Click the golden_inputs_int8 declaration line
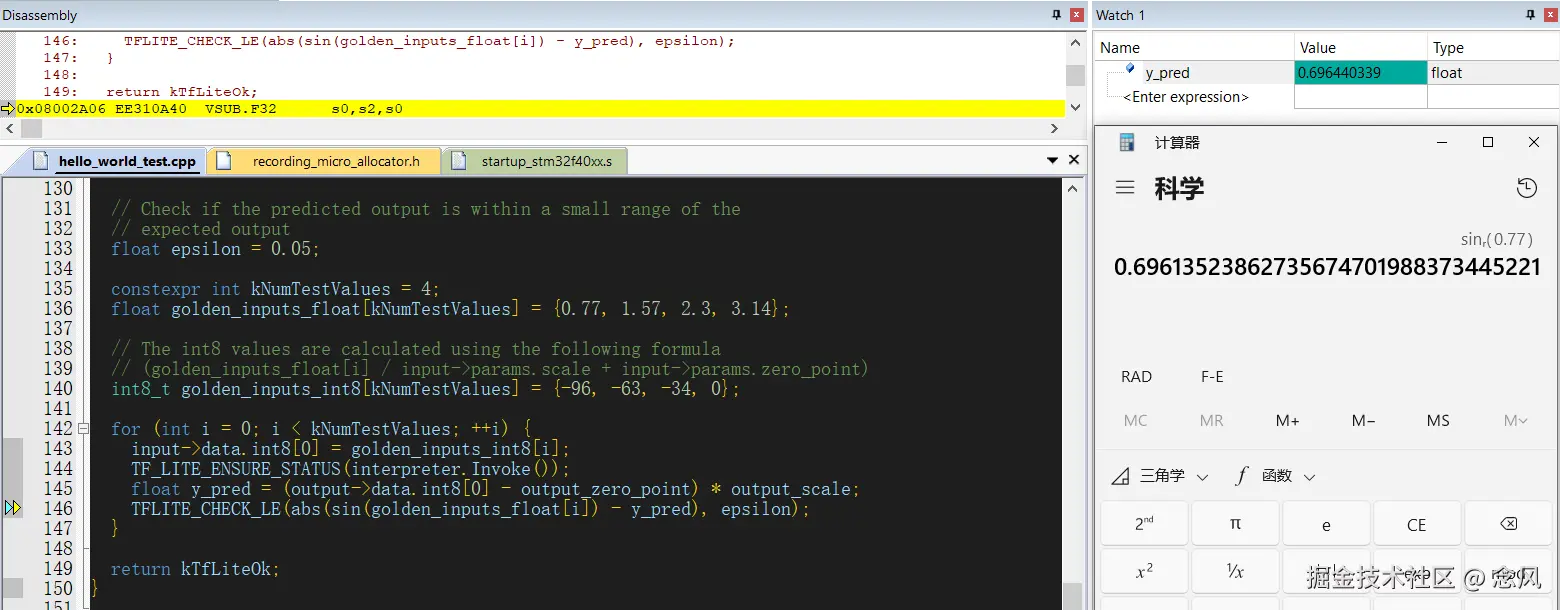 point(425,389)
